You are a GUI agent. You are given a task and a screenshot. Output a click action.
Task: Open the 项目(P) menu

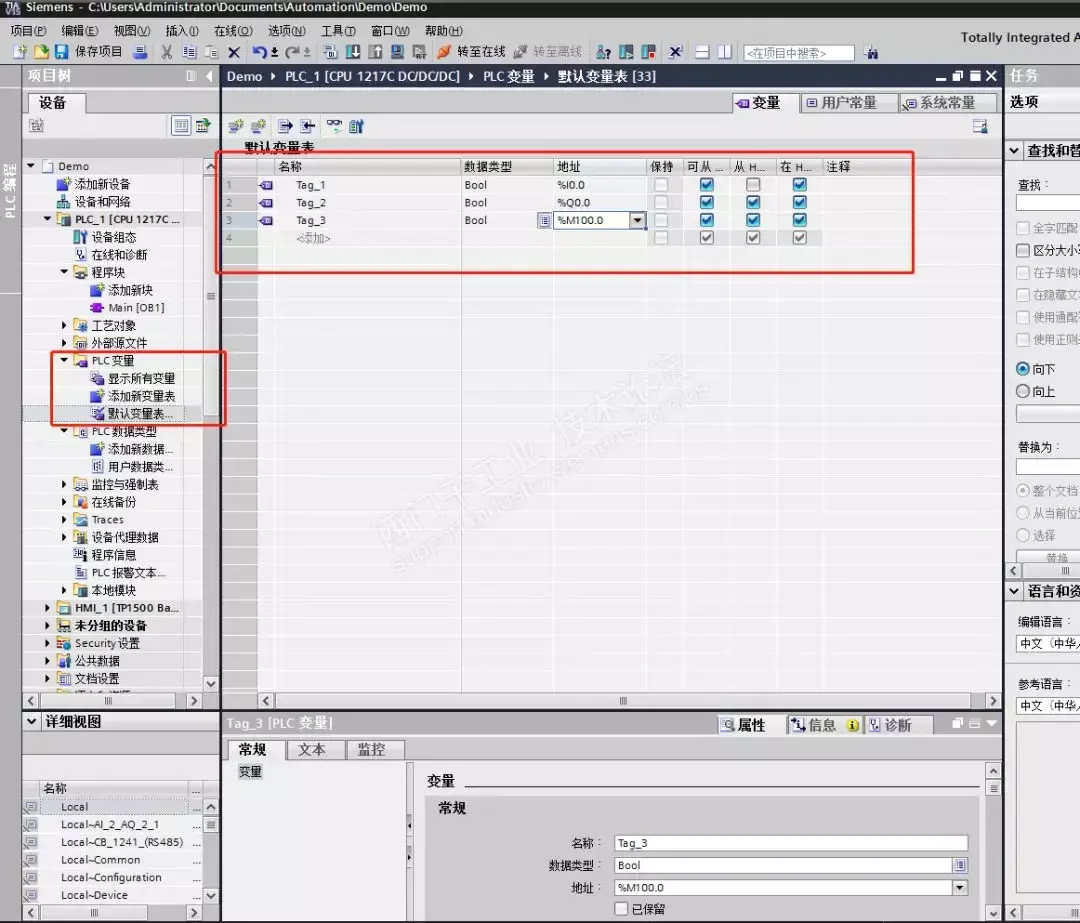28,30
